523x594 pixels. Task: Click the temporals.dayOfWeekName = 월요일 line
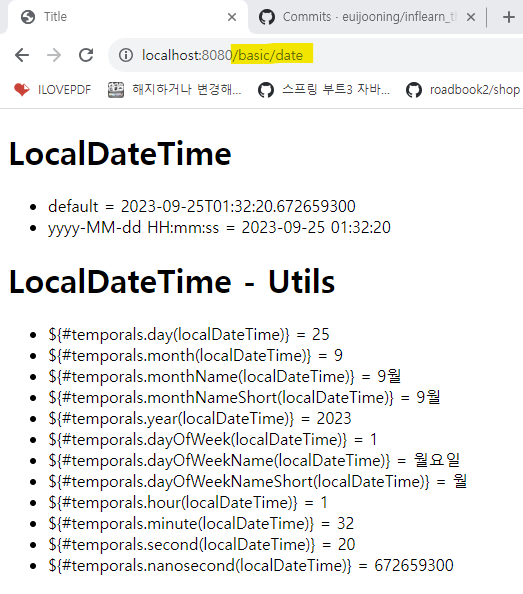254,461
